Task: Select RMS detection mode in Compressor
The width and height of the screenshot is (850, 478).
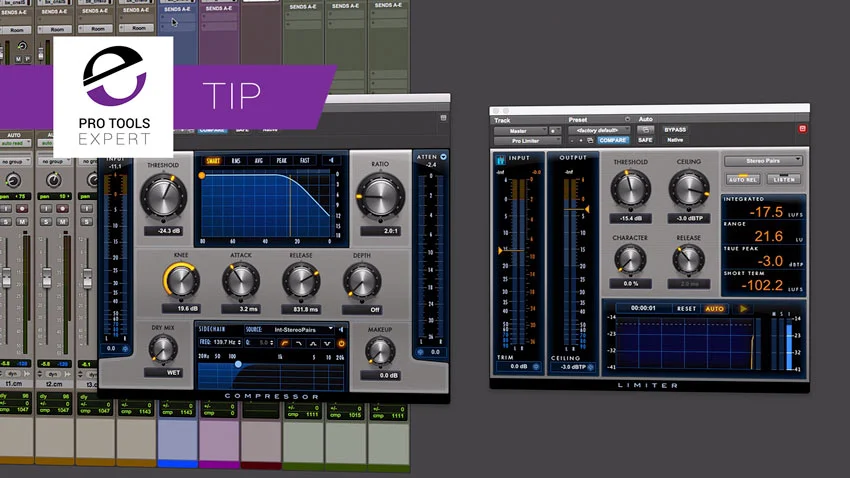Action: 236,161
